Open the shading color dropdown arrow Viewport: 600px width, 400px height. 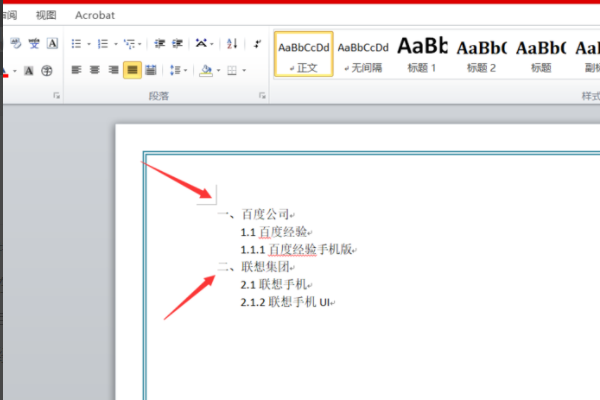(217, 70)
